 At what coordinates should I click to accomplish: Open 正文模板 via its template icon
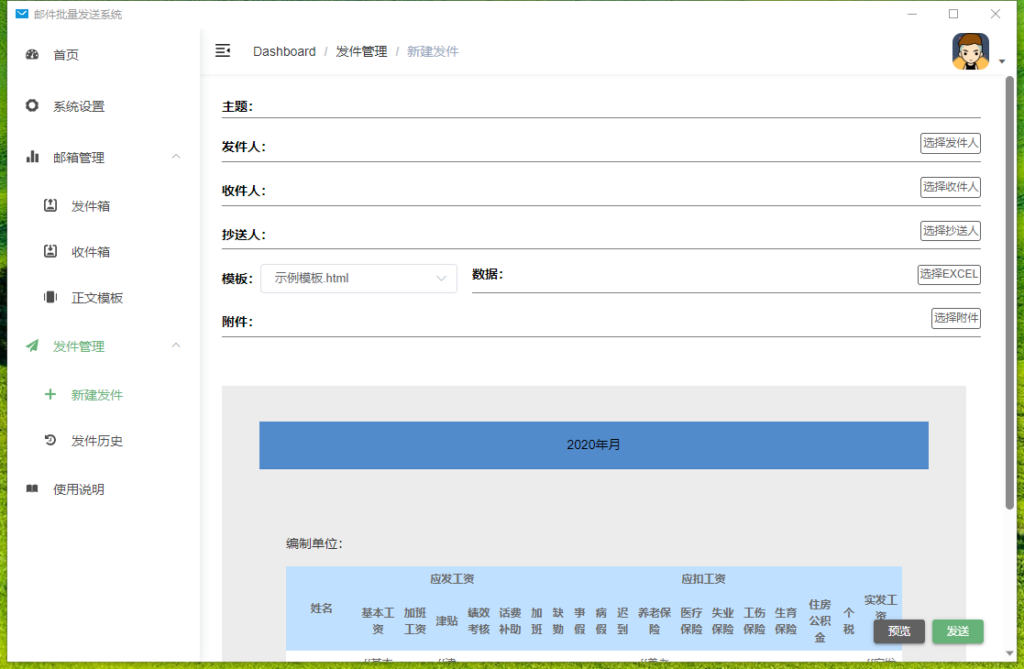click(50, 296)
